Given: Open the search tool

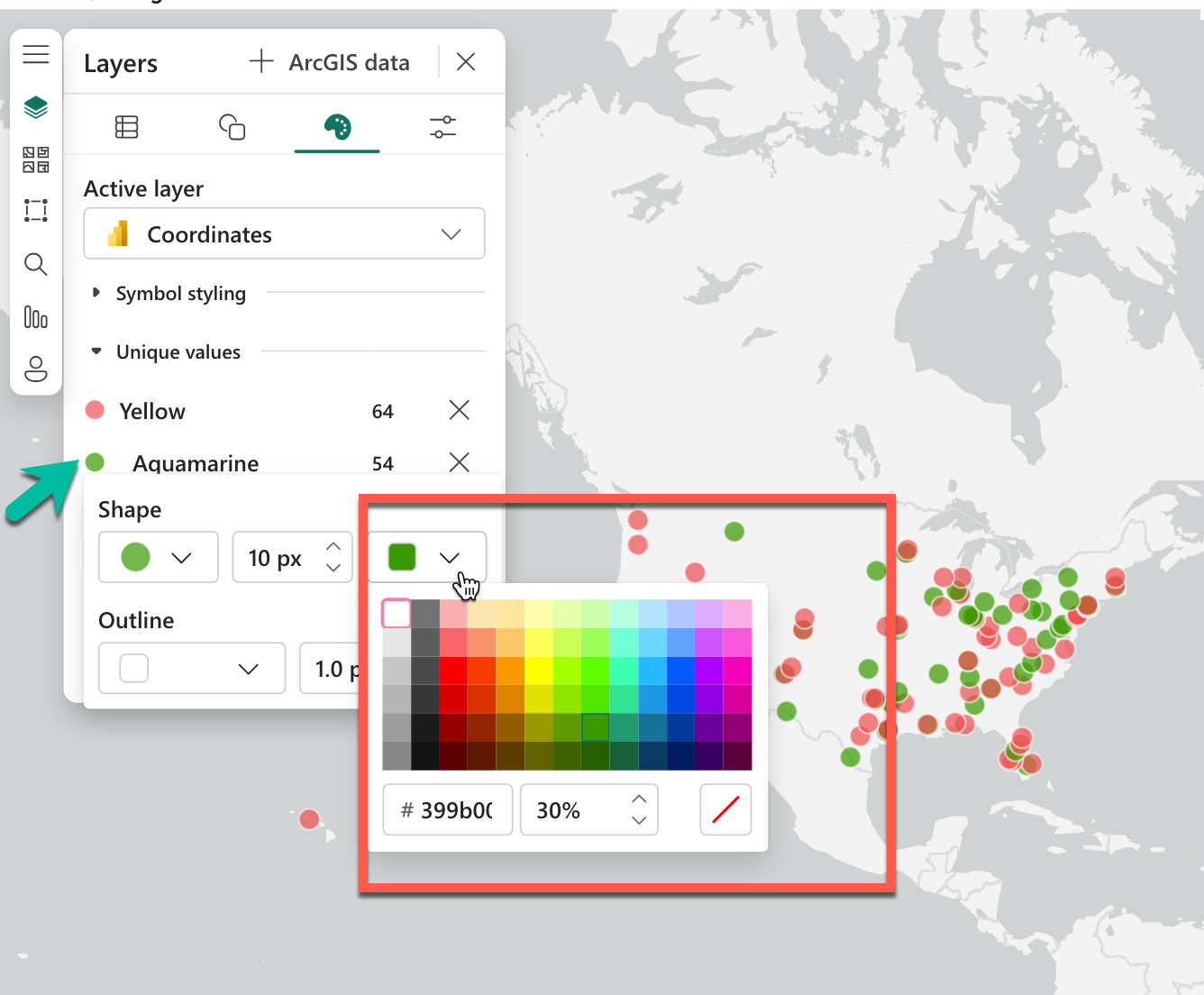Looking at the screenshot, I should [x=36, y=264].
